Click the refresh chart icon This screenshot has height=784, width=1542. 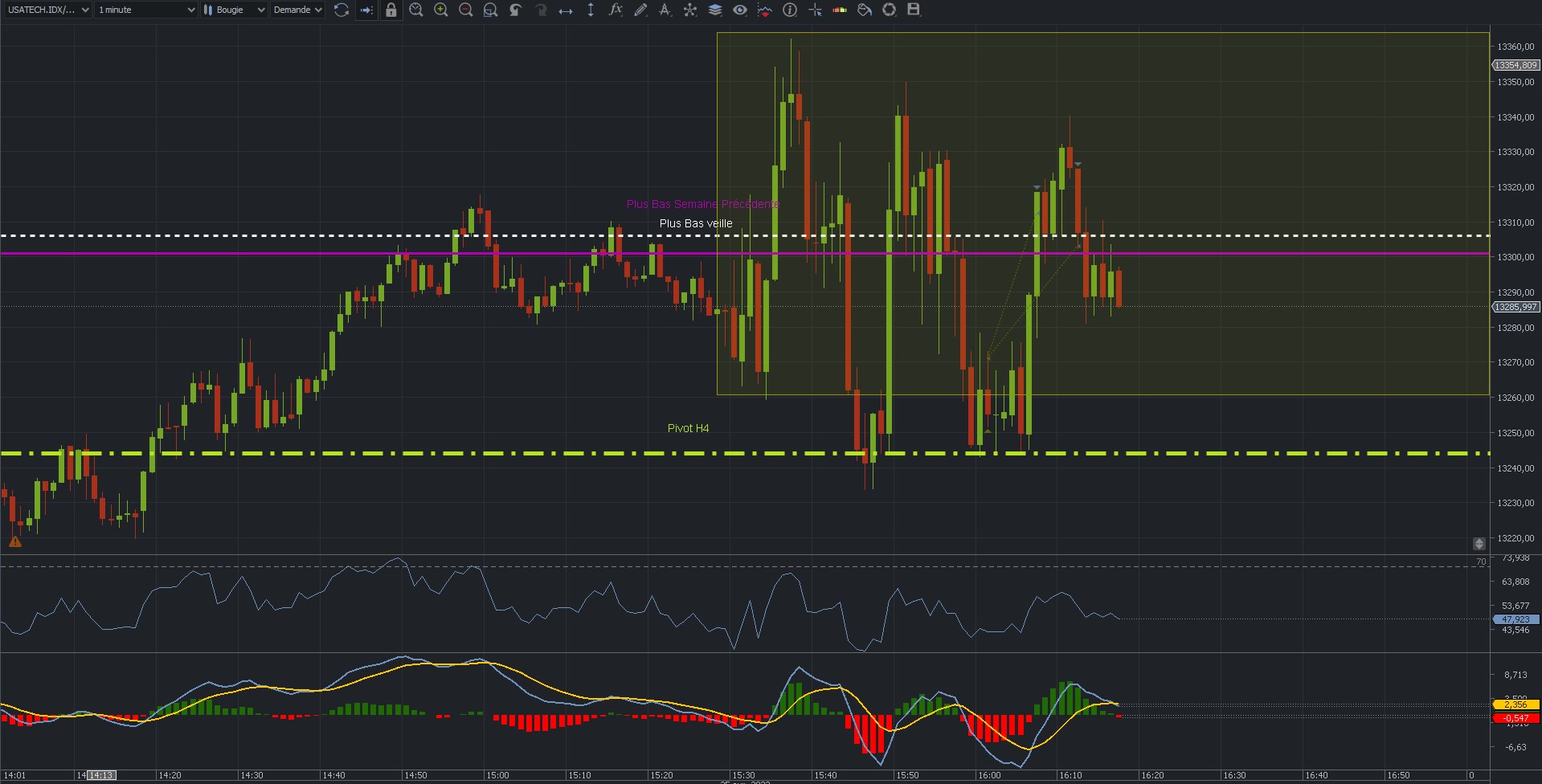pyautogui.click(x=342, y=10)
